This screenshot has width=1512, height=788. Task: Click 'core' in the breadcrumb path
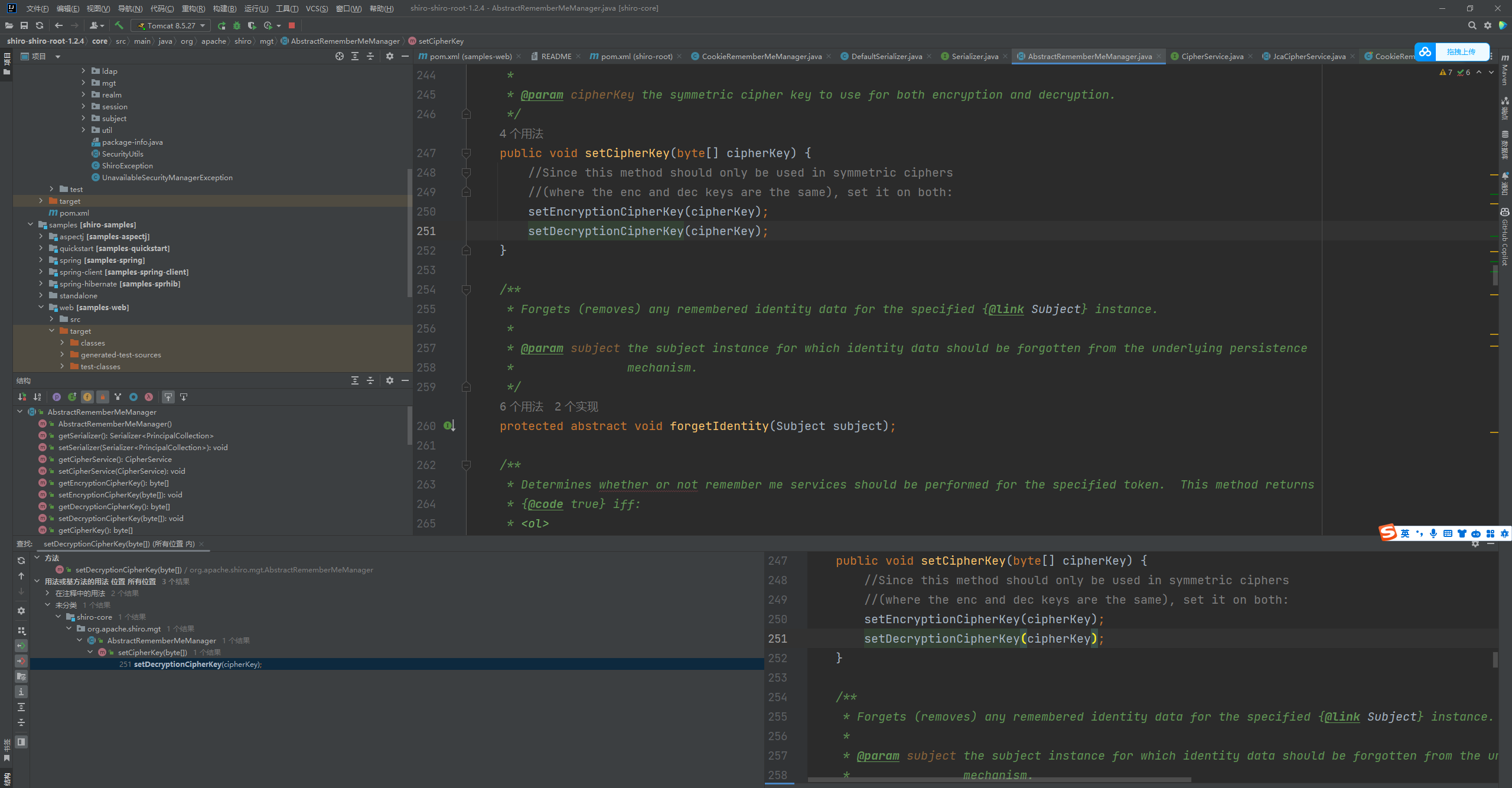(100, 41)
